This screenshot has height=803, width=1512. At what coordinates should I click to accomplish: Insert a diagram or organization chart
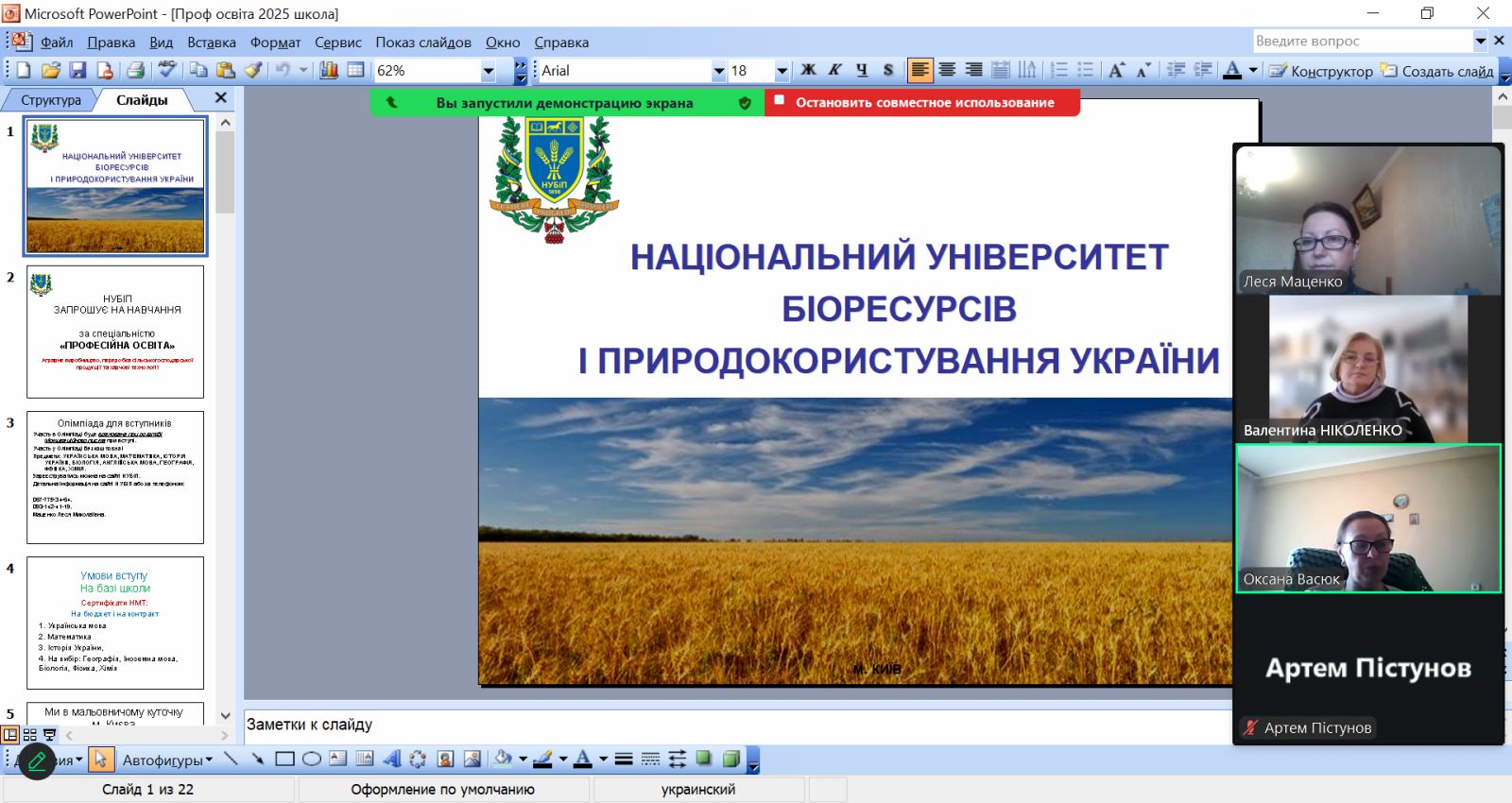pos(418,759)
